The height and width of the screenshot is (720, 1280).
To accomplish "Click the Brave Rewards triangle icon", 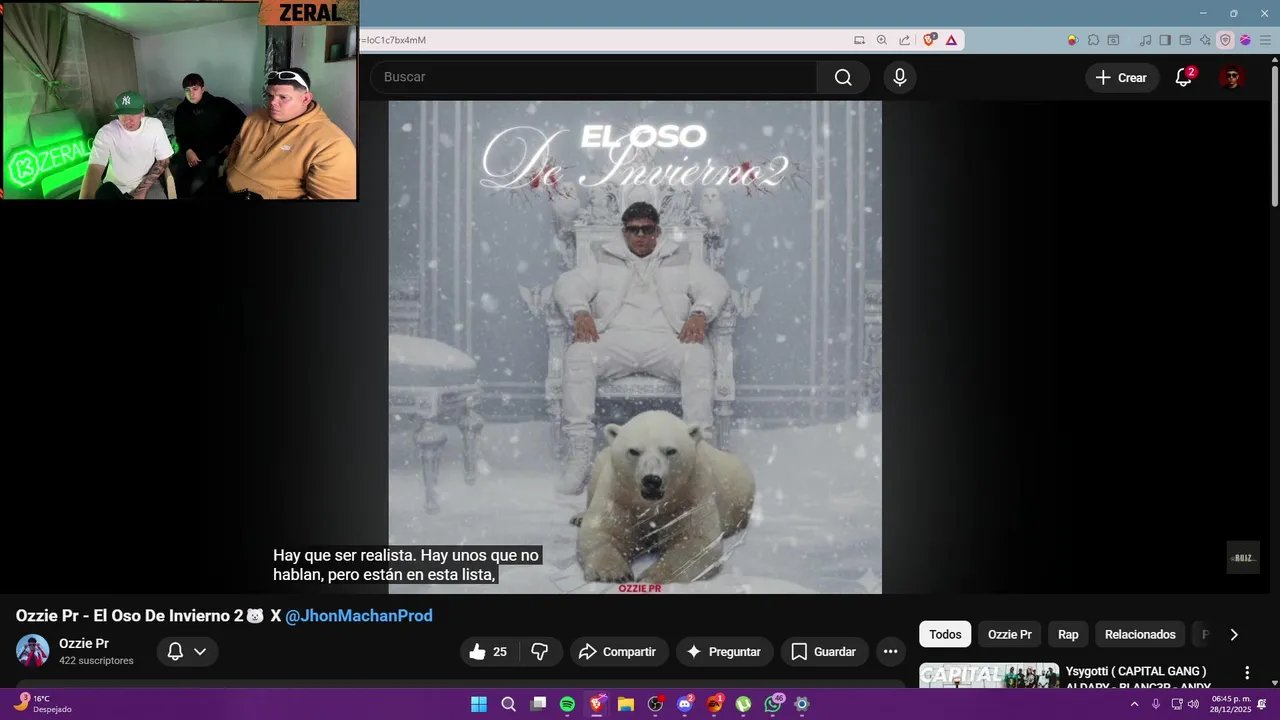I will click(951, 40).
